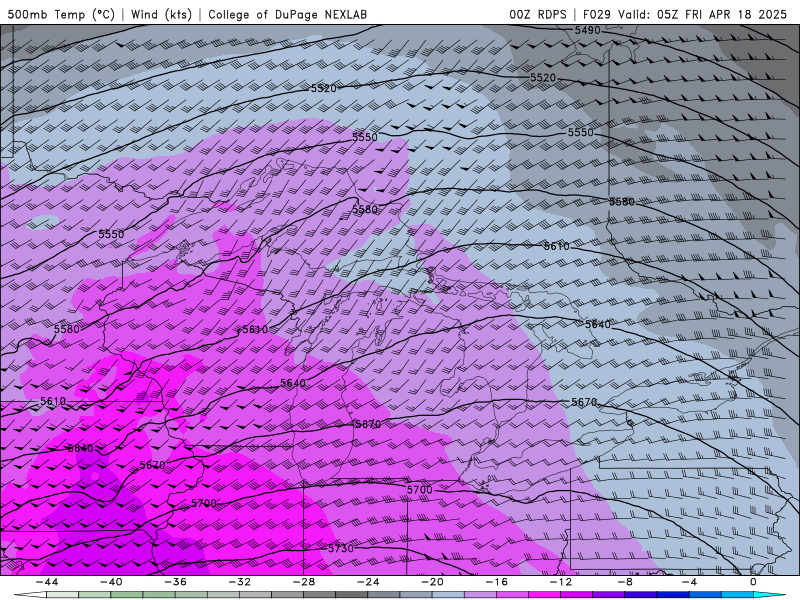Click the "500mb Temp (°C)" title text

click(61, 14)
